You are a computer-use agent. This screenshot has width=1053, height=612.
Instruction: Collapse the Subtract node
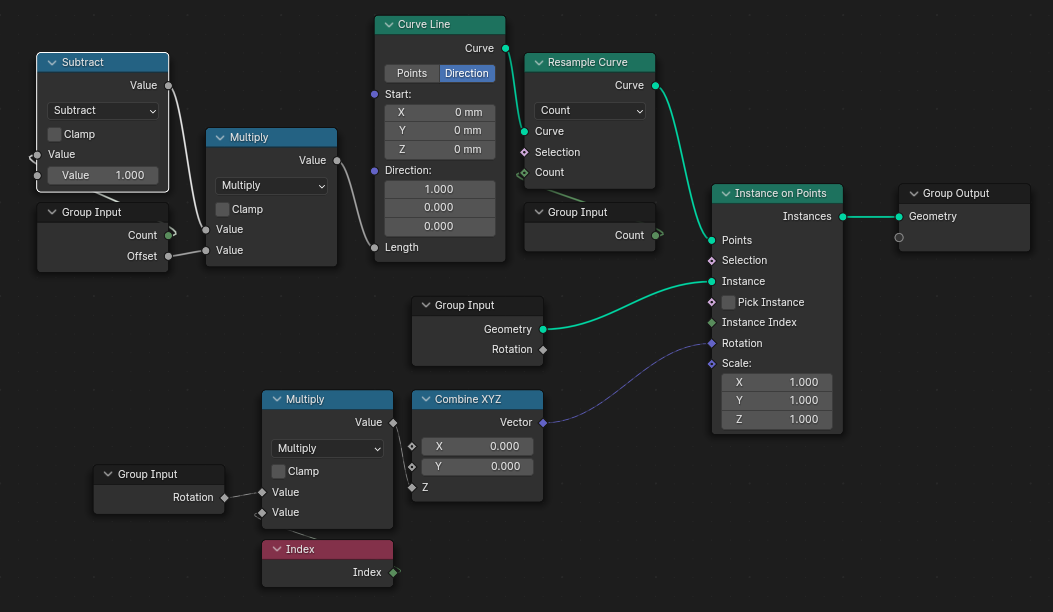click(x=52, y=62)
